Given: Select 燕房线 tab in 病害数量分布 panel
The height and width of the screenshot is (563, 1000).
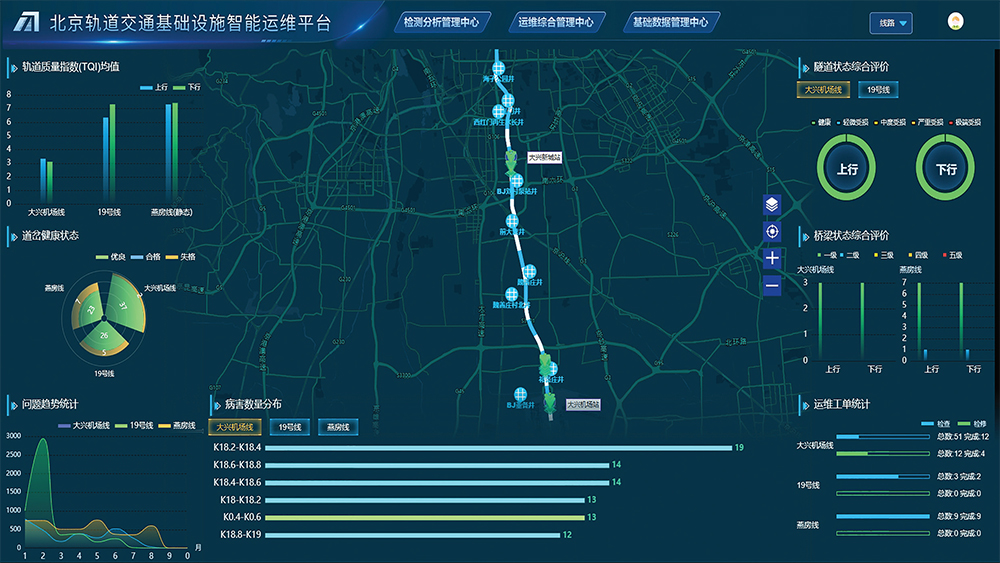Looking at the screenshot, I should tap(340, 427).
